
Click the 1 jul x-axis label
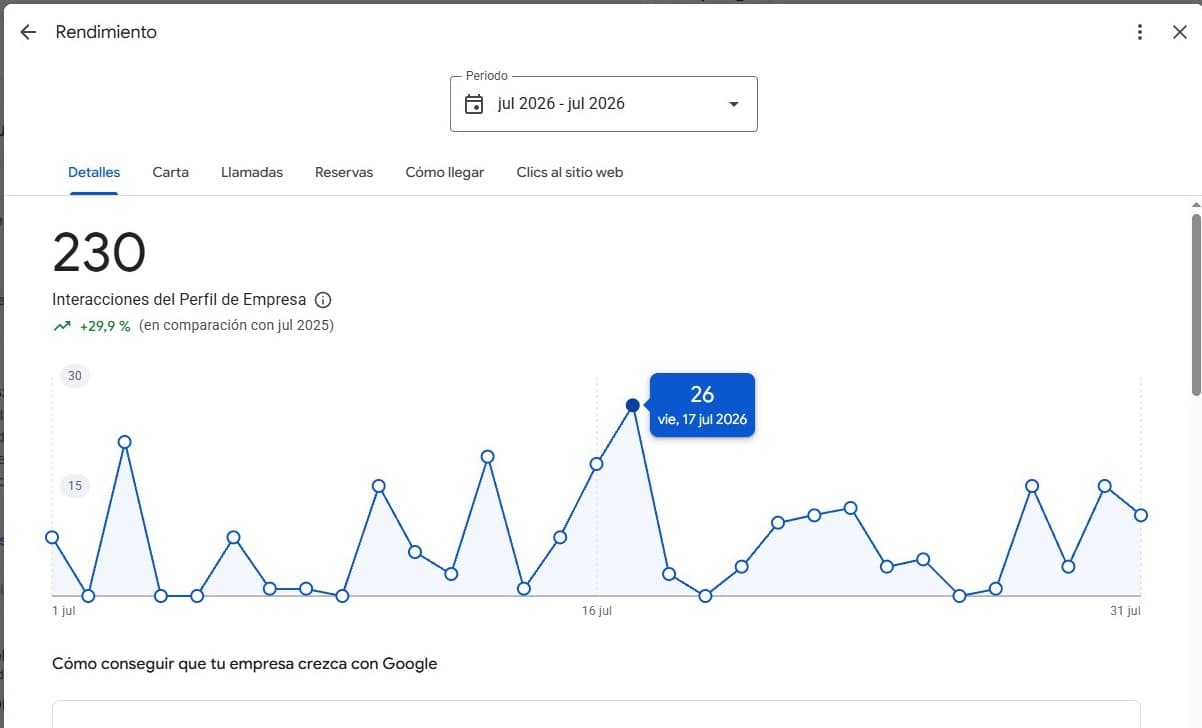coord(64,611)
